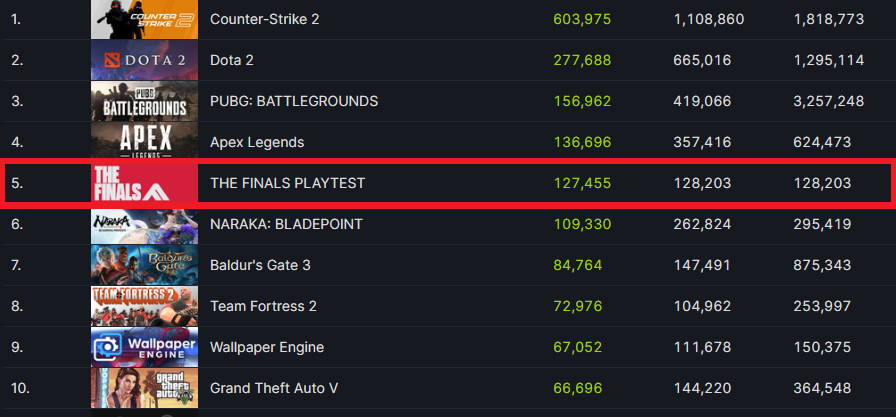Click the Grand Theft Auto V thumbnail
The width and height of the screenshot is (896, 417).
(144, 388)
